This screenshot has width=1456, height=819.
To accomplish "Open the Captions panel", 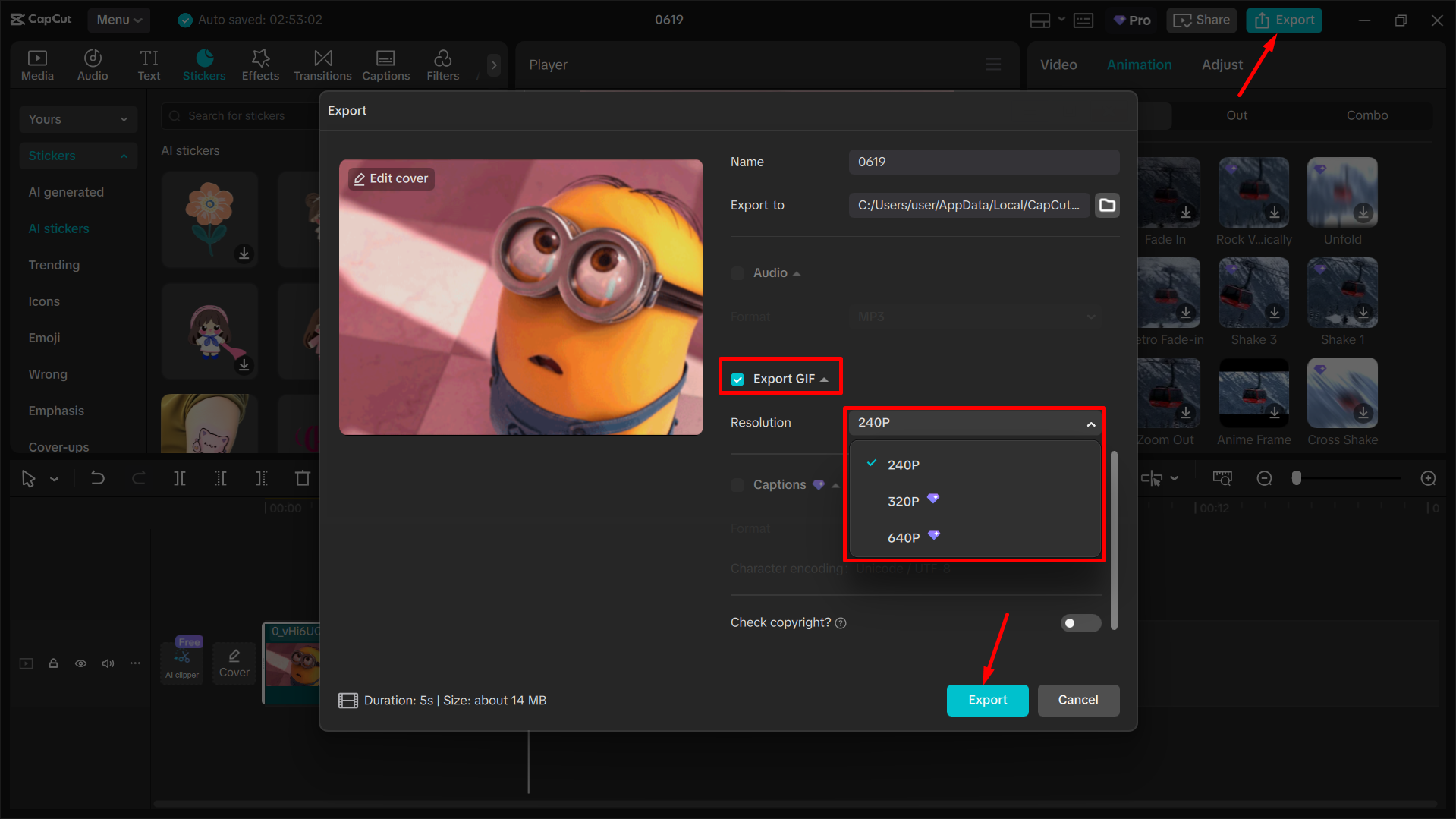I will pos(385,65).
